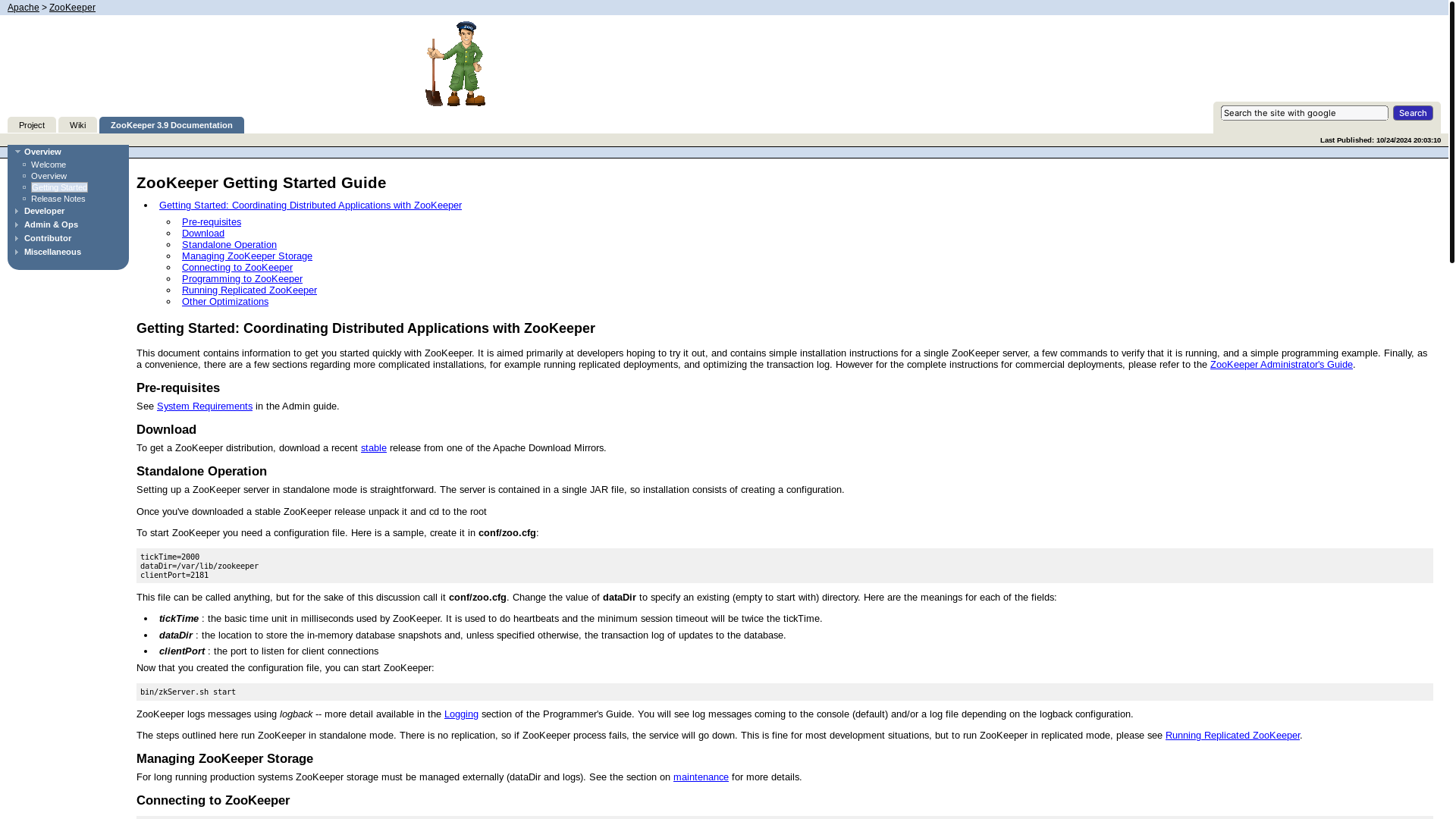Open the System Requirements link

(205, 406)
